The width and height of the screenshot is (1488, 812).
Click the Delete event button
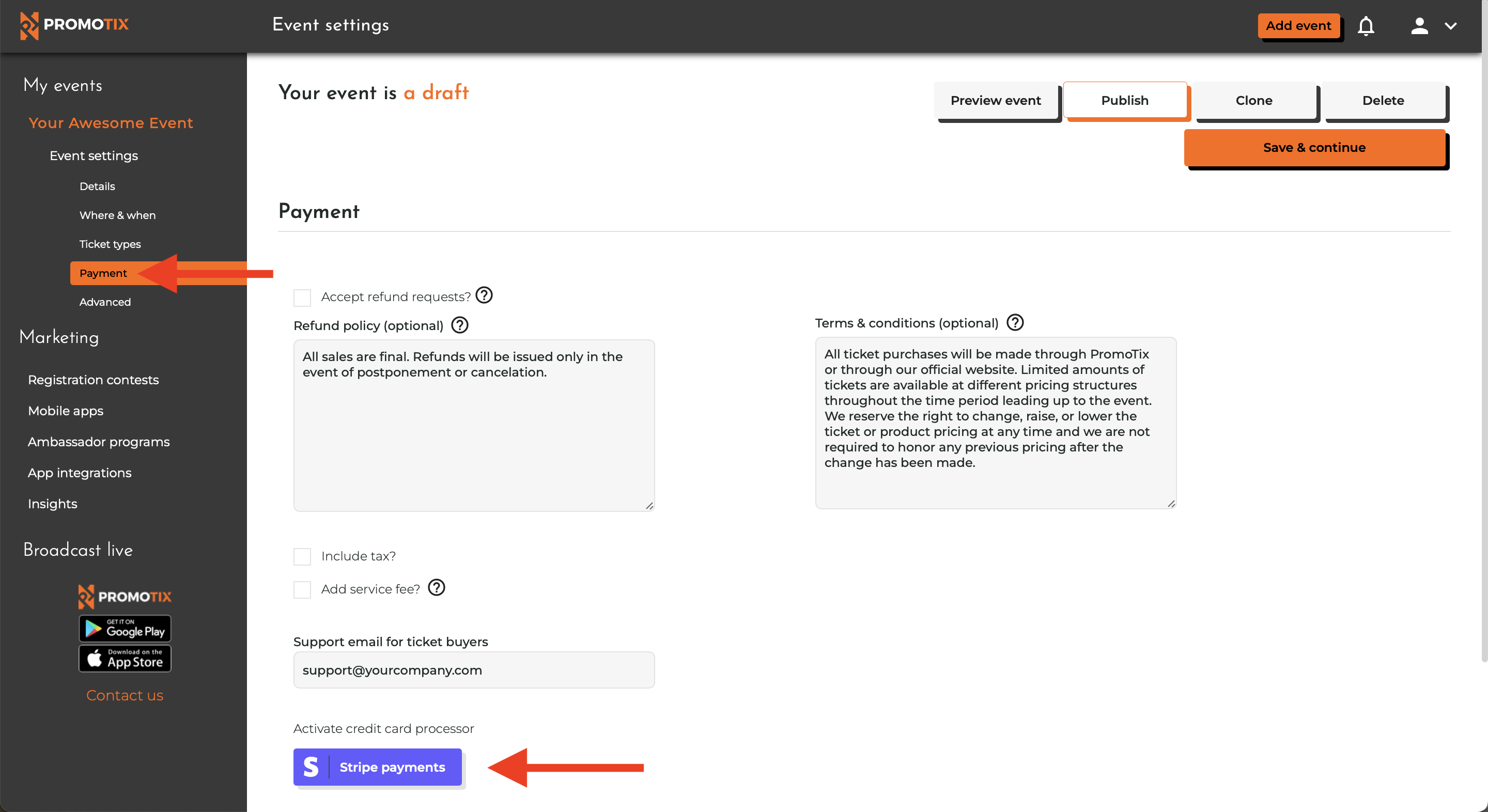(1383, 99)
